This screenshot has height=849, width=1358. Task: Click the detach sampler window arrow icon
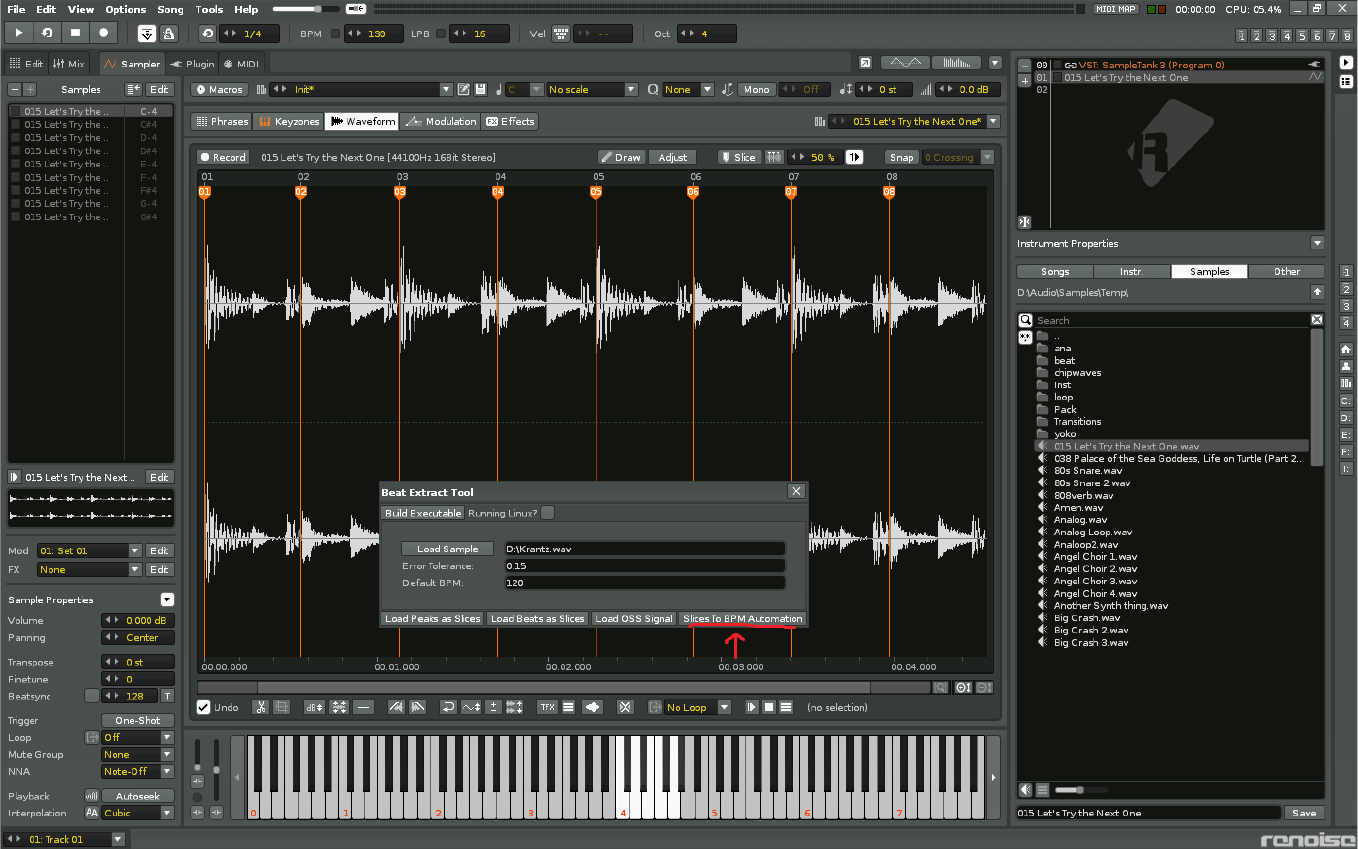click(x=865, y=63)
